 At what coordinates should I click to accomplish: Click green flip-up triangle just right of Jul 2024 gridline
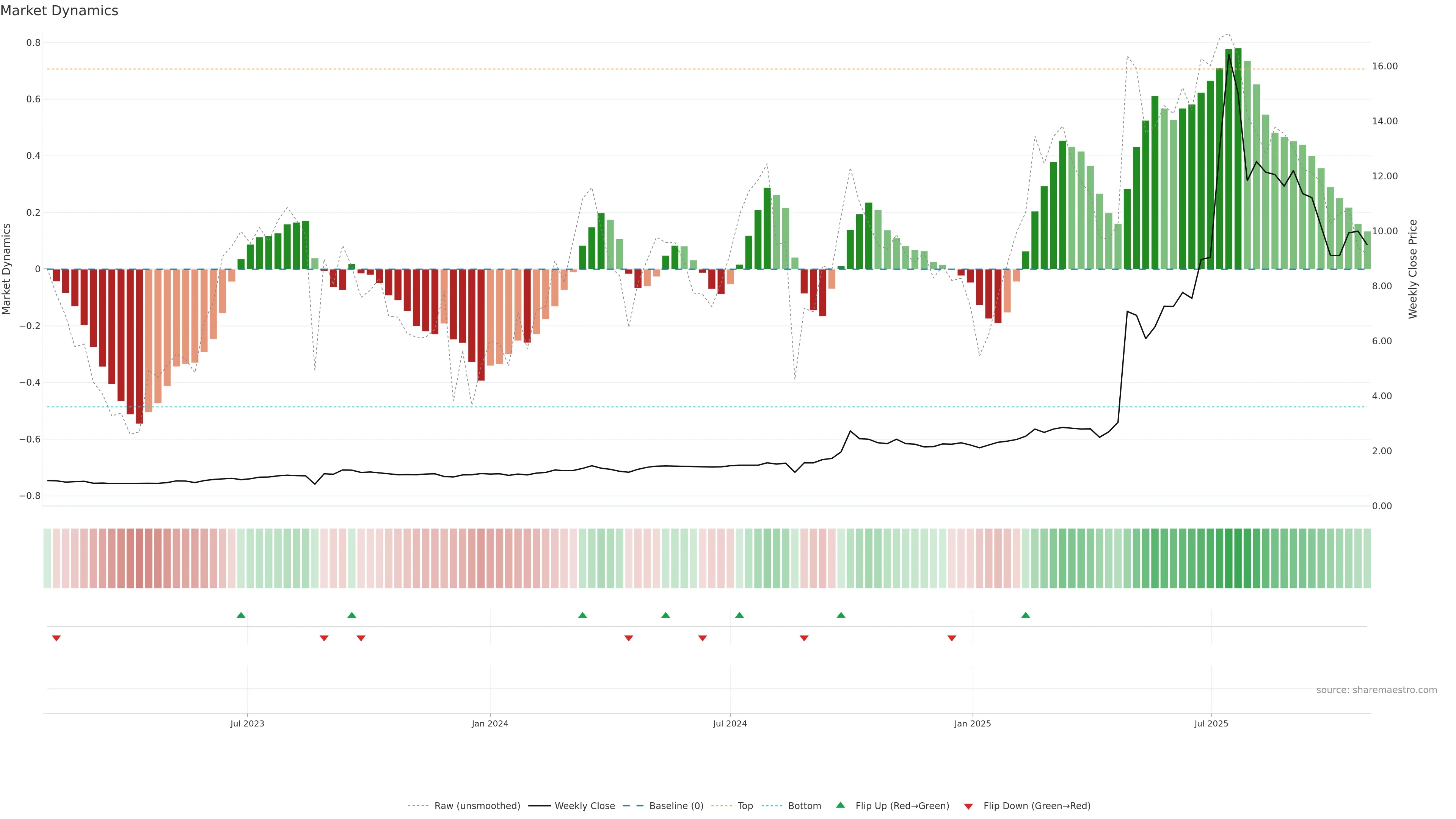739,615
